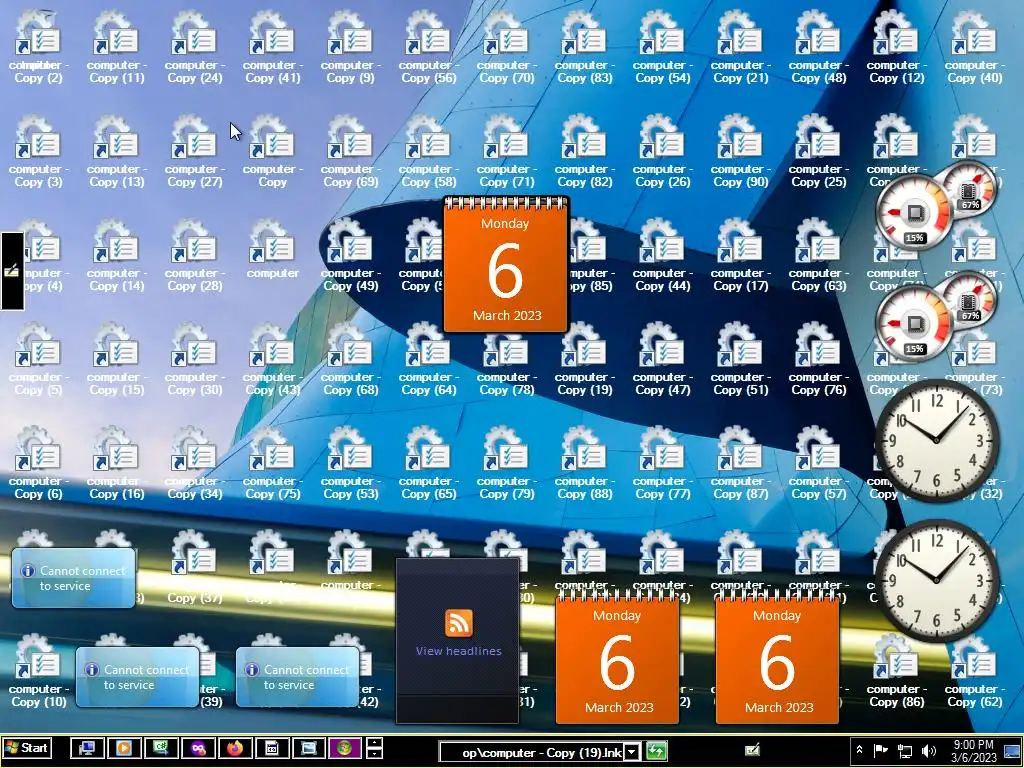Select the computer - Copy (44) shortcut
Image resolution: width=1024 pixels, height=768 pixels.
click(x=663, y=255)
